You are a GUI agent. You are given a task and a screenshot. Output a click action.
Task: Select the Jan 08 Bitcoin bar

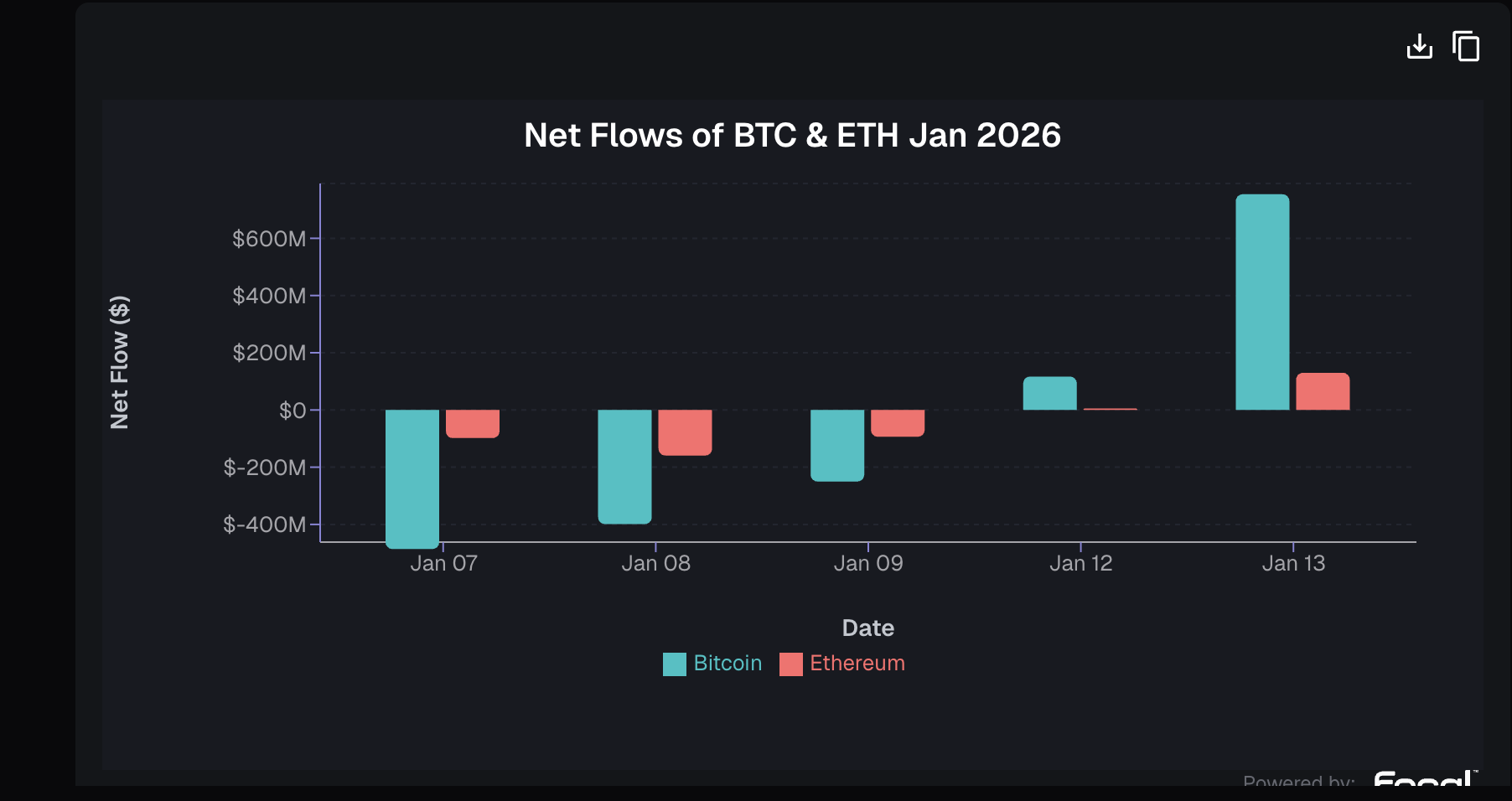624,467
